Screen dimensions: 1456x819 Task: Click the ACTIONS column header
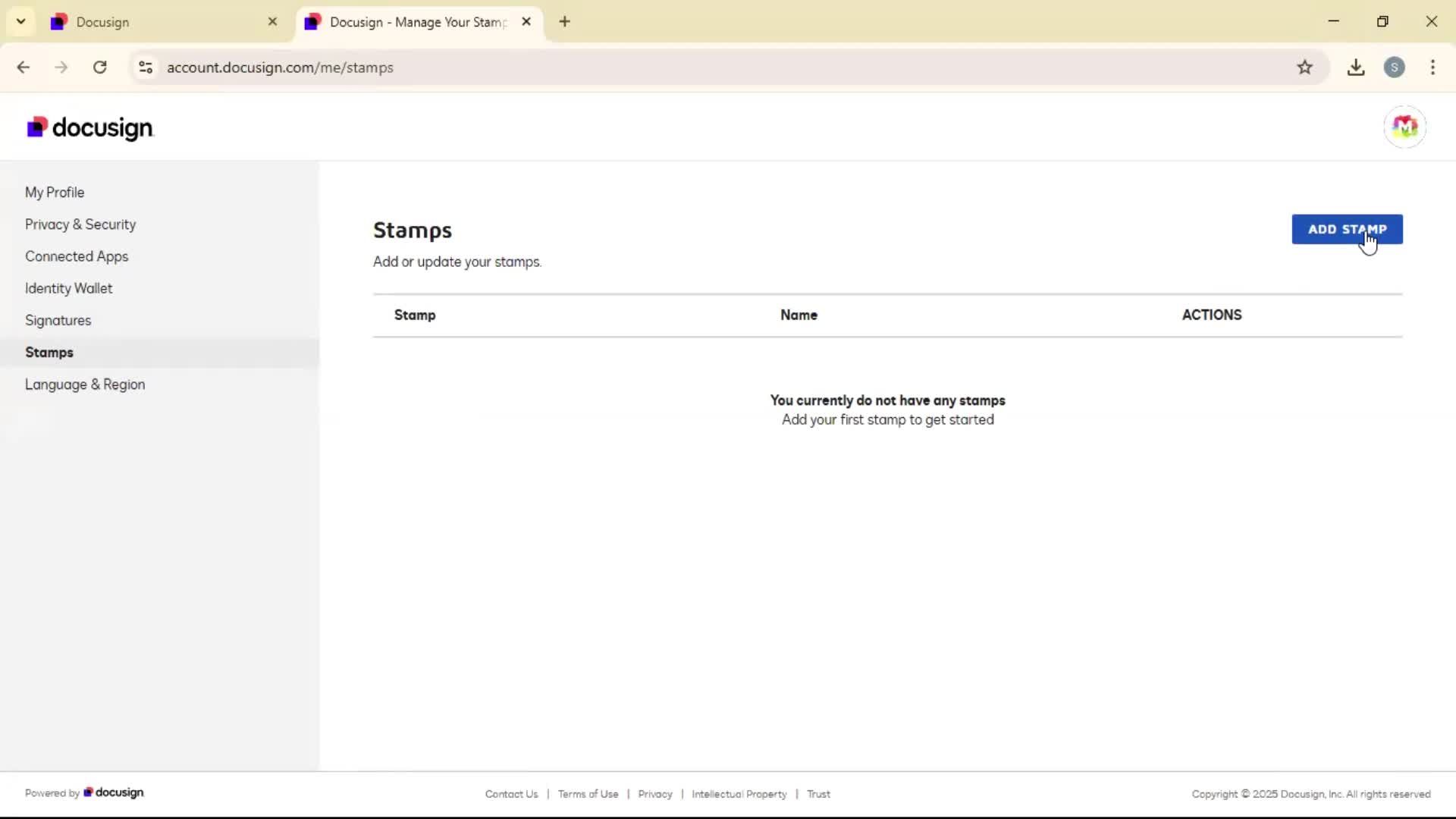1212,315
